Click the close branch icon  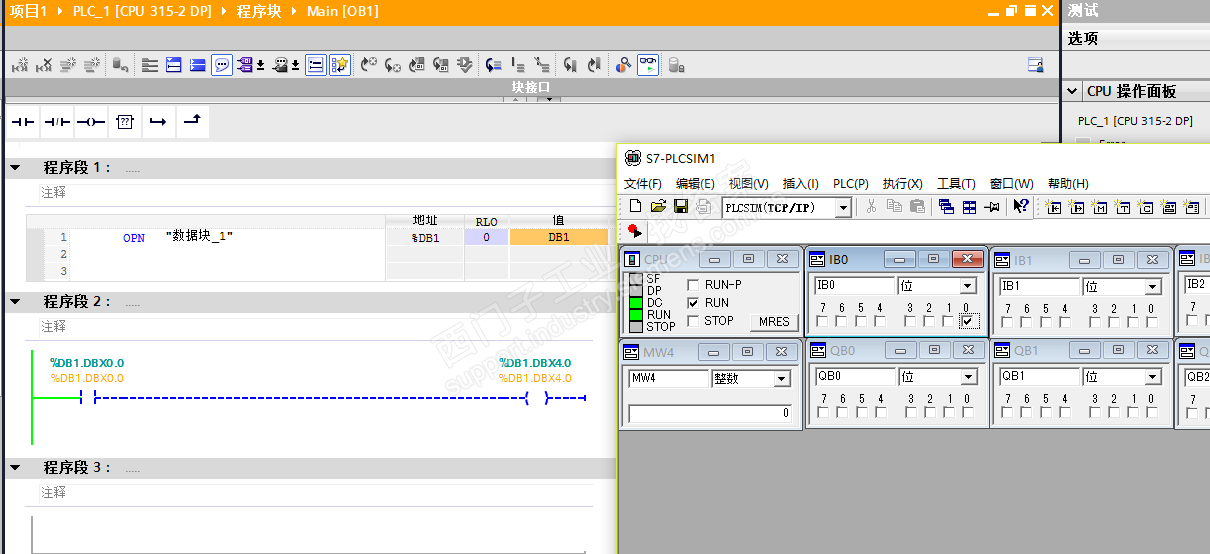192,122
